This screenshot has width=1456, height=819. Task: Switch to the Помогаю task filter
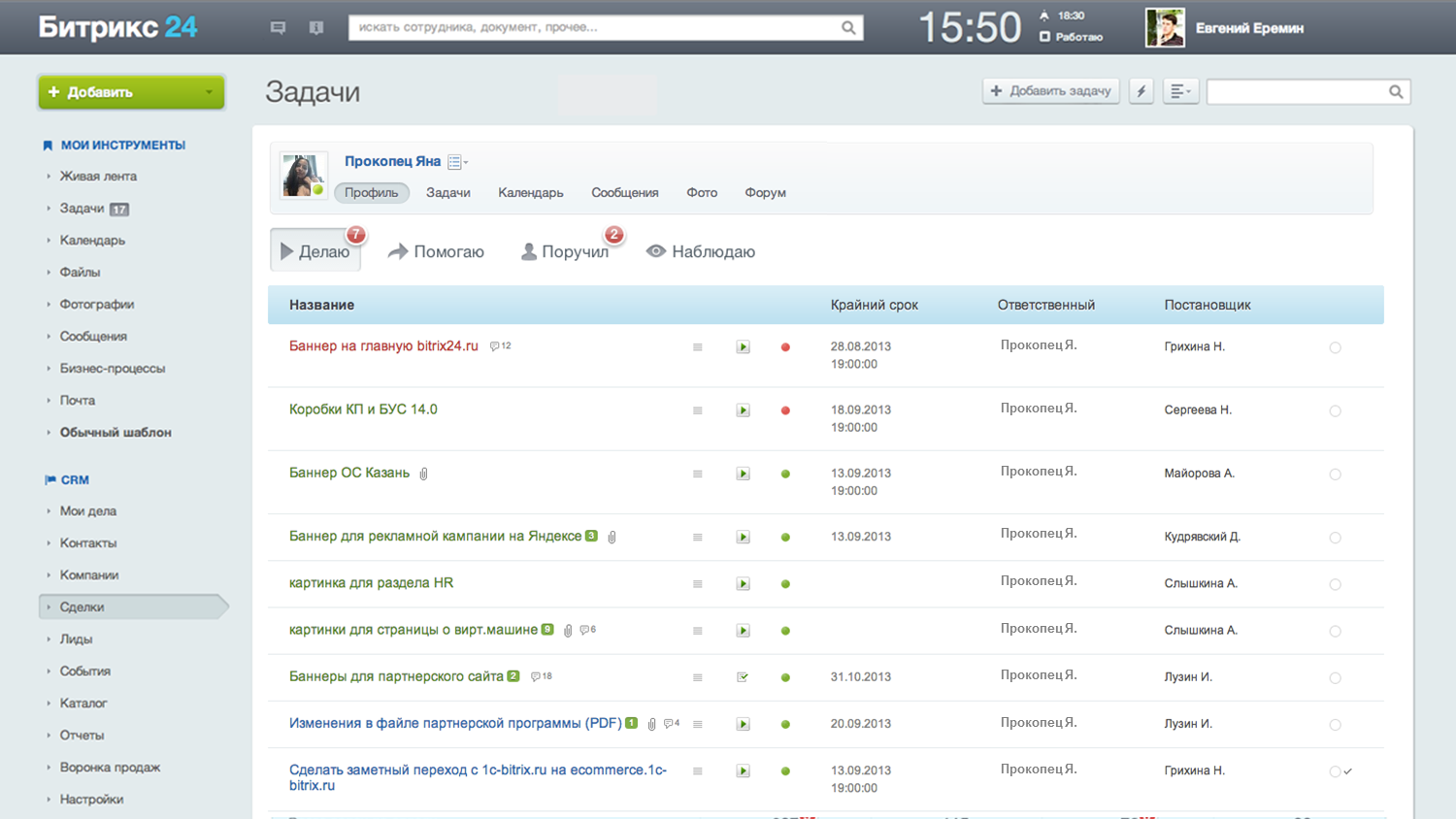tap(436, 251)
